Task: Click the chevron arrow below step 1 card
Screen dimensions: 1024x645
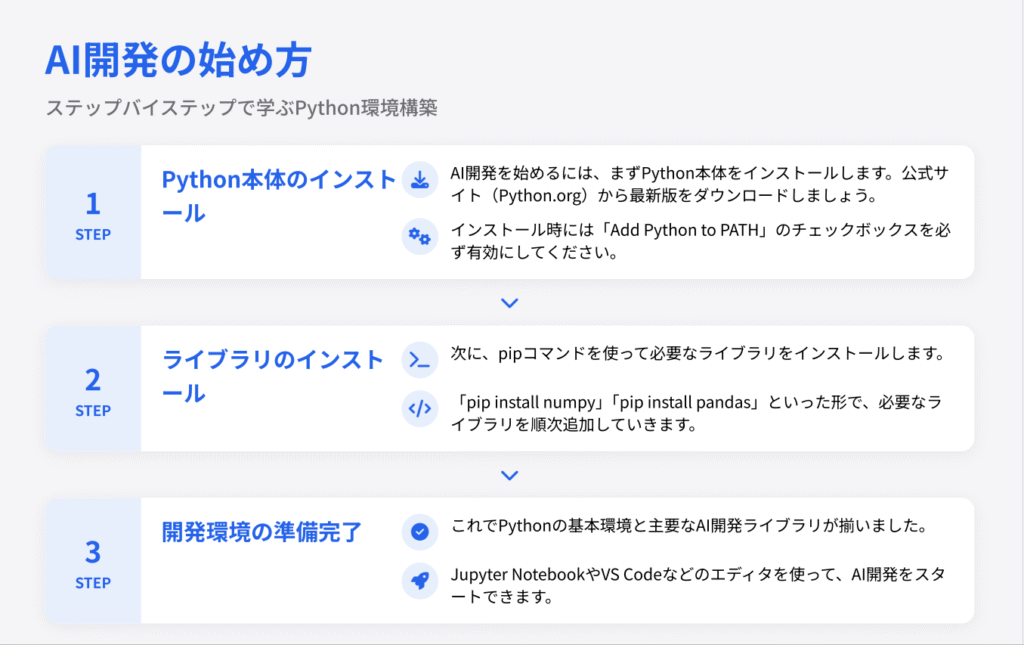Action: [x=510, y=303]
